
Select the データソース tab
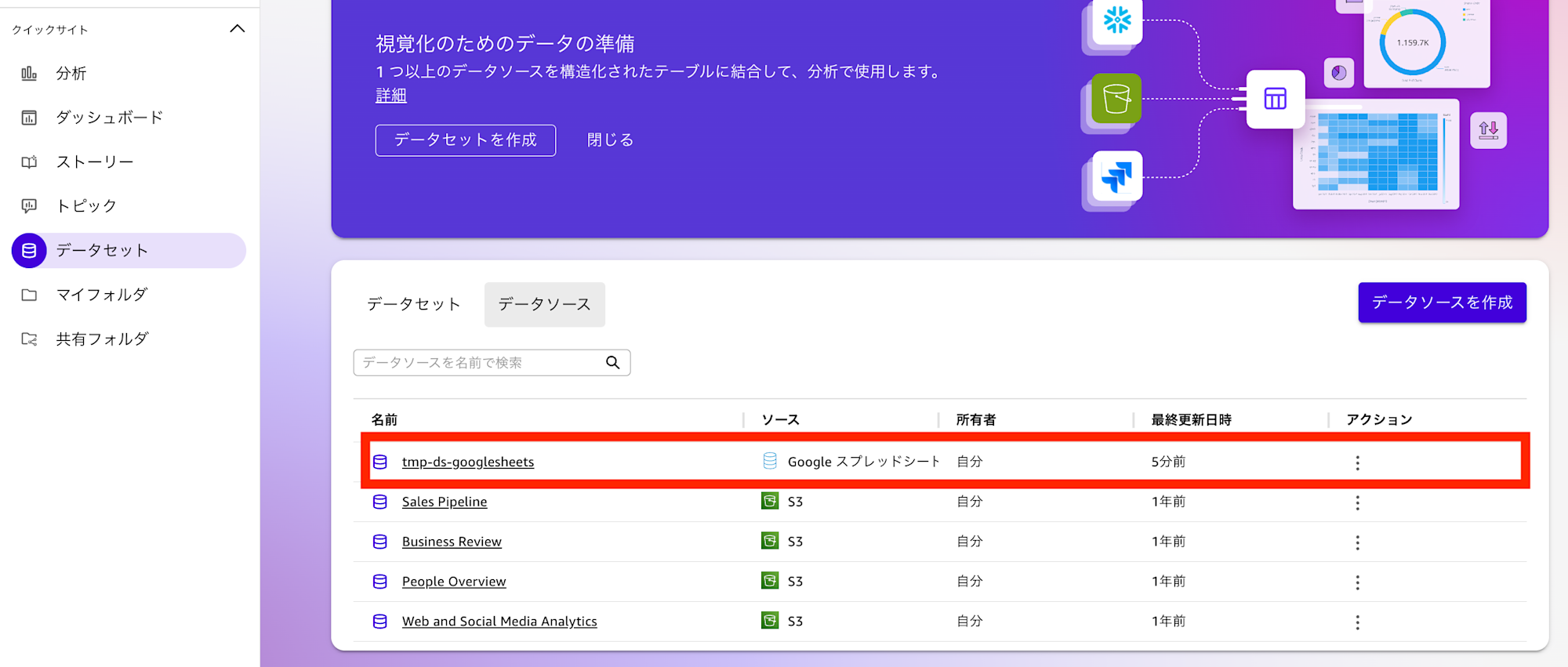(x=545, y=304)
